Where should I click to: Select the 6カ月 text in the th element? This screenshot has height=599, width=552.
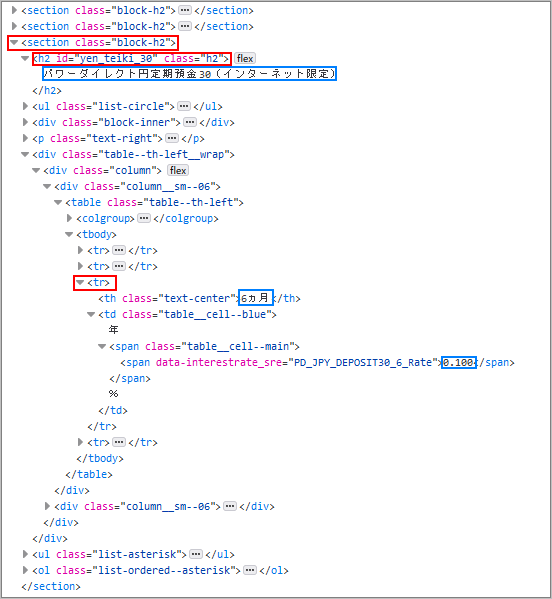click(x=256, y=298)
